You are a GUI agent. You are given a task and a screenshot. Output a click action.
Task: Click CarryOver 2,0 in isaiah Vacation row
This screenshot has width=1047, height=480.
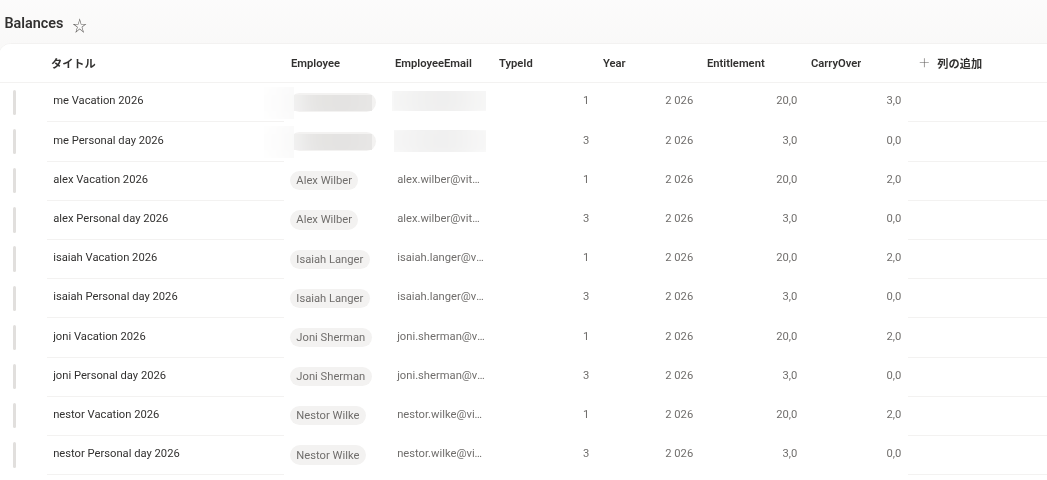click(x=893, y=257)
